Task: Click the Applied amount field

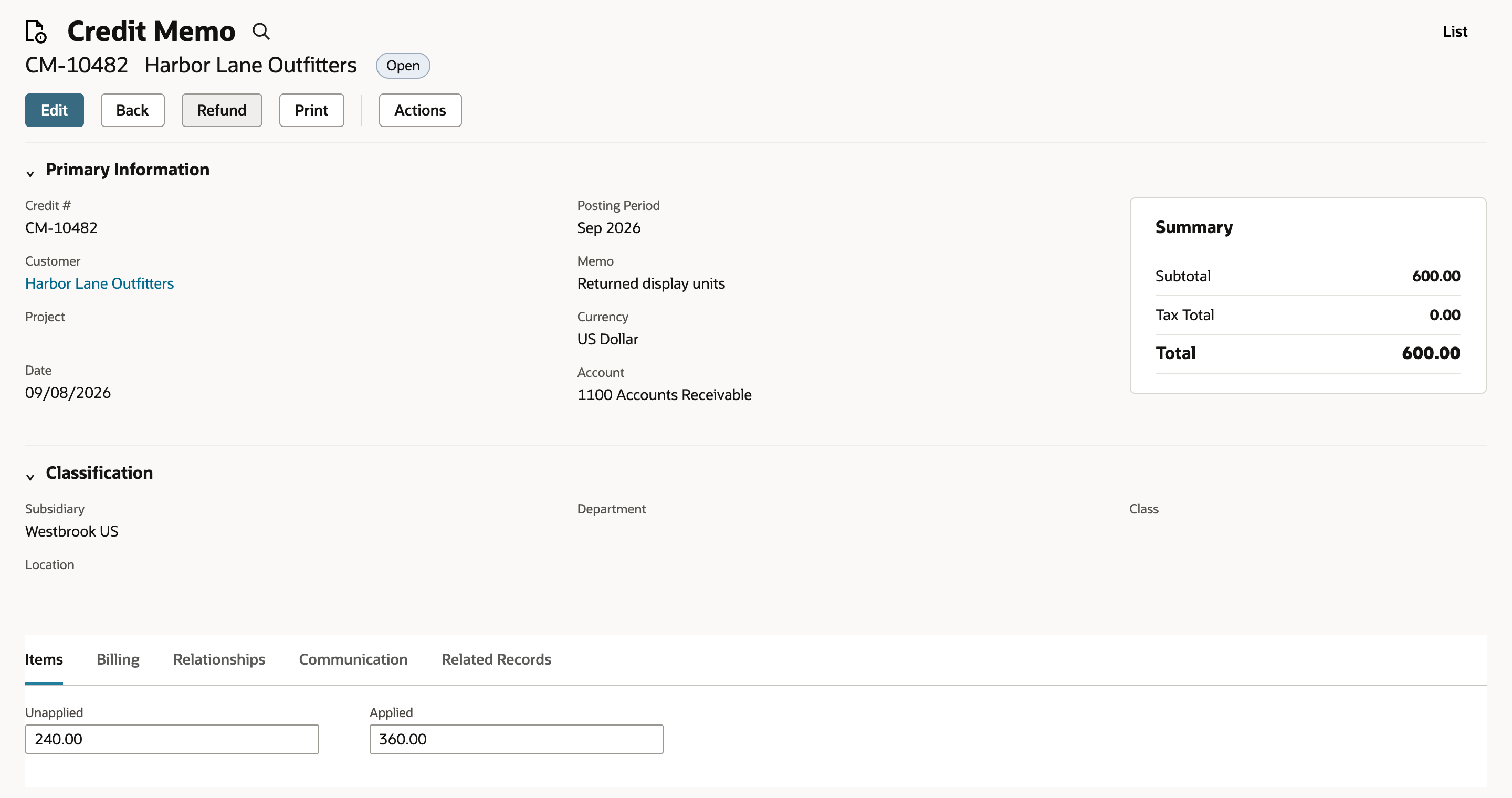Action: coord(517,739)
